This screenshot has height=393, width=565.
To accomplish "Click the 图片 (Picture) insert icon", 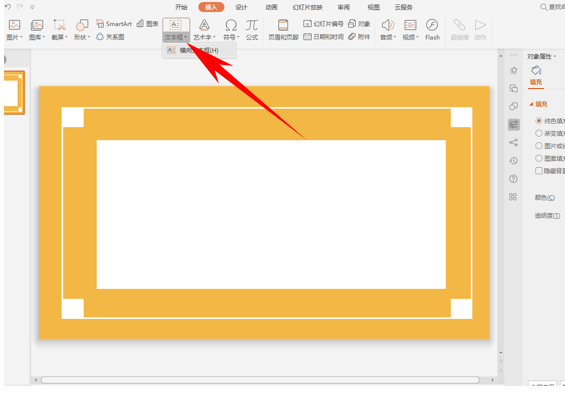I will 14,25.
